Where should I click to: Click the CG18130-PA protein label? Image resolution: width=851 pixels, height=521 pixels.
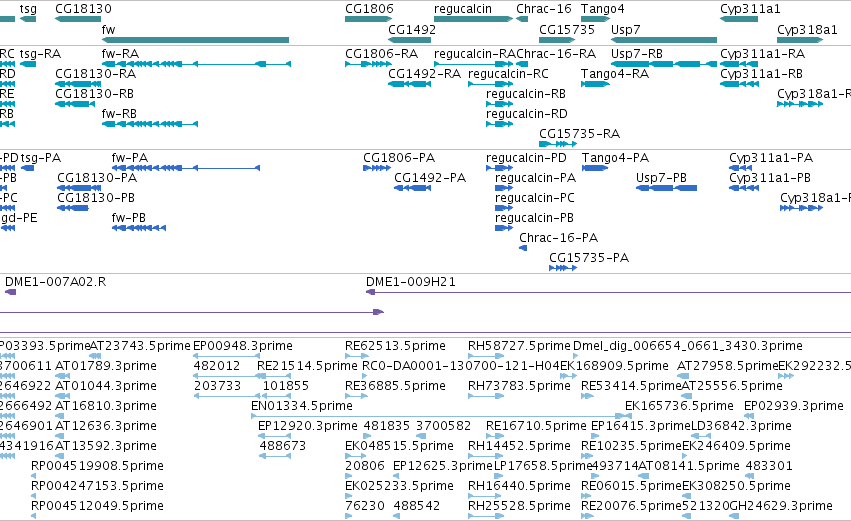(x=97, y=178)
